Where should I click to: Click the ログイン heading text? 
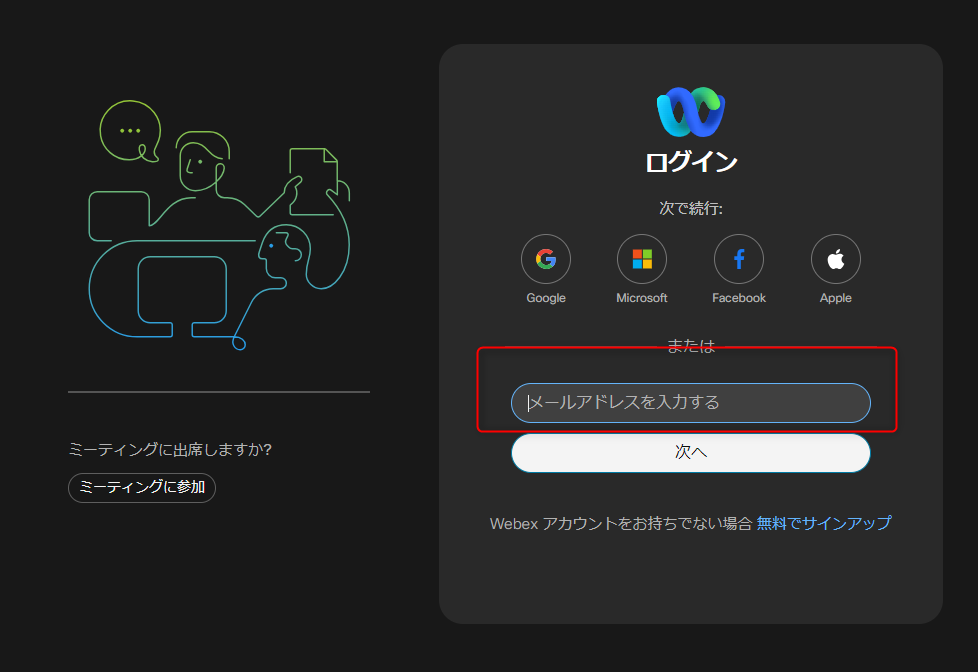691,162
